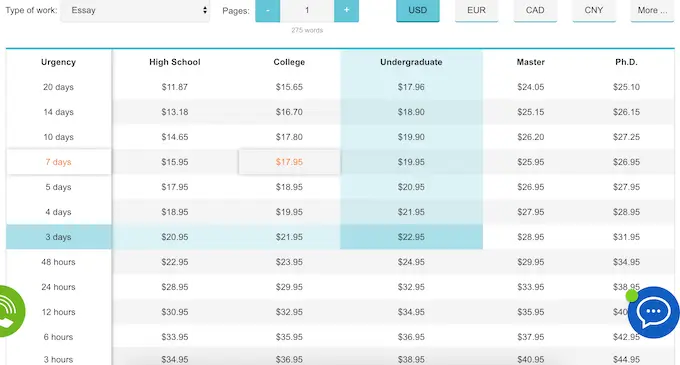Select the 48 hours urgency row
680x365 pixels.
59,262
